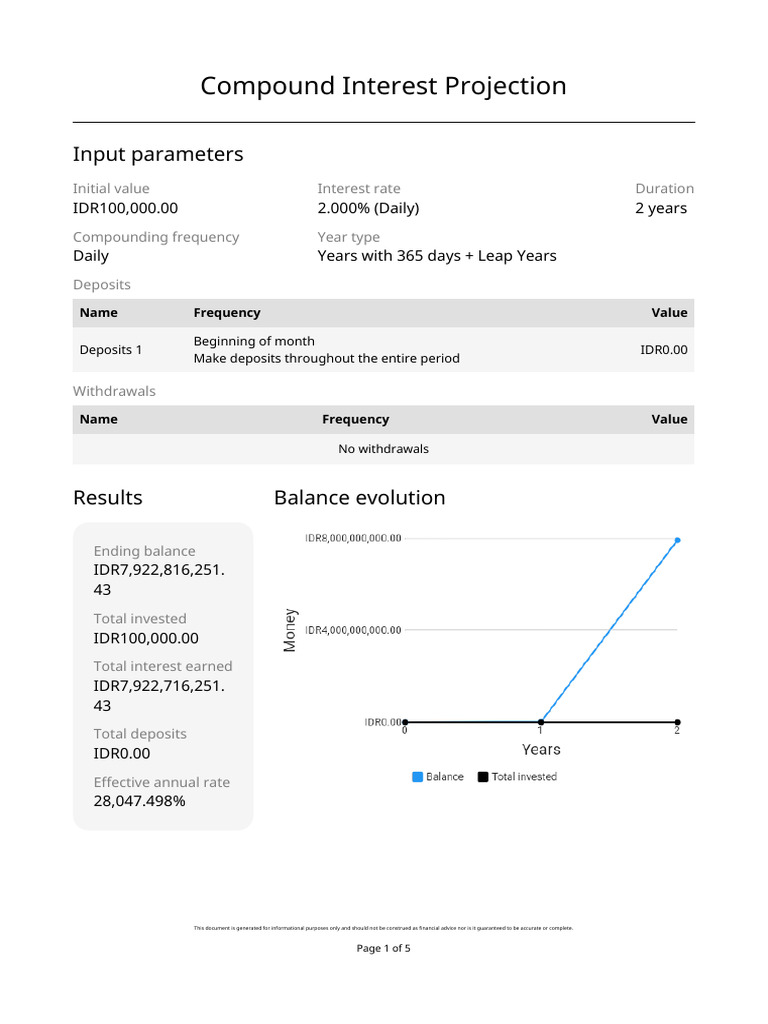The width and height of the screenshot is (768, 1024).
Task: Select the Year type value text
Action: (437, 256)
